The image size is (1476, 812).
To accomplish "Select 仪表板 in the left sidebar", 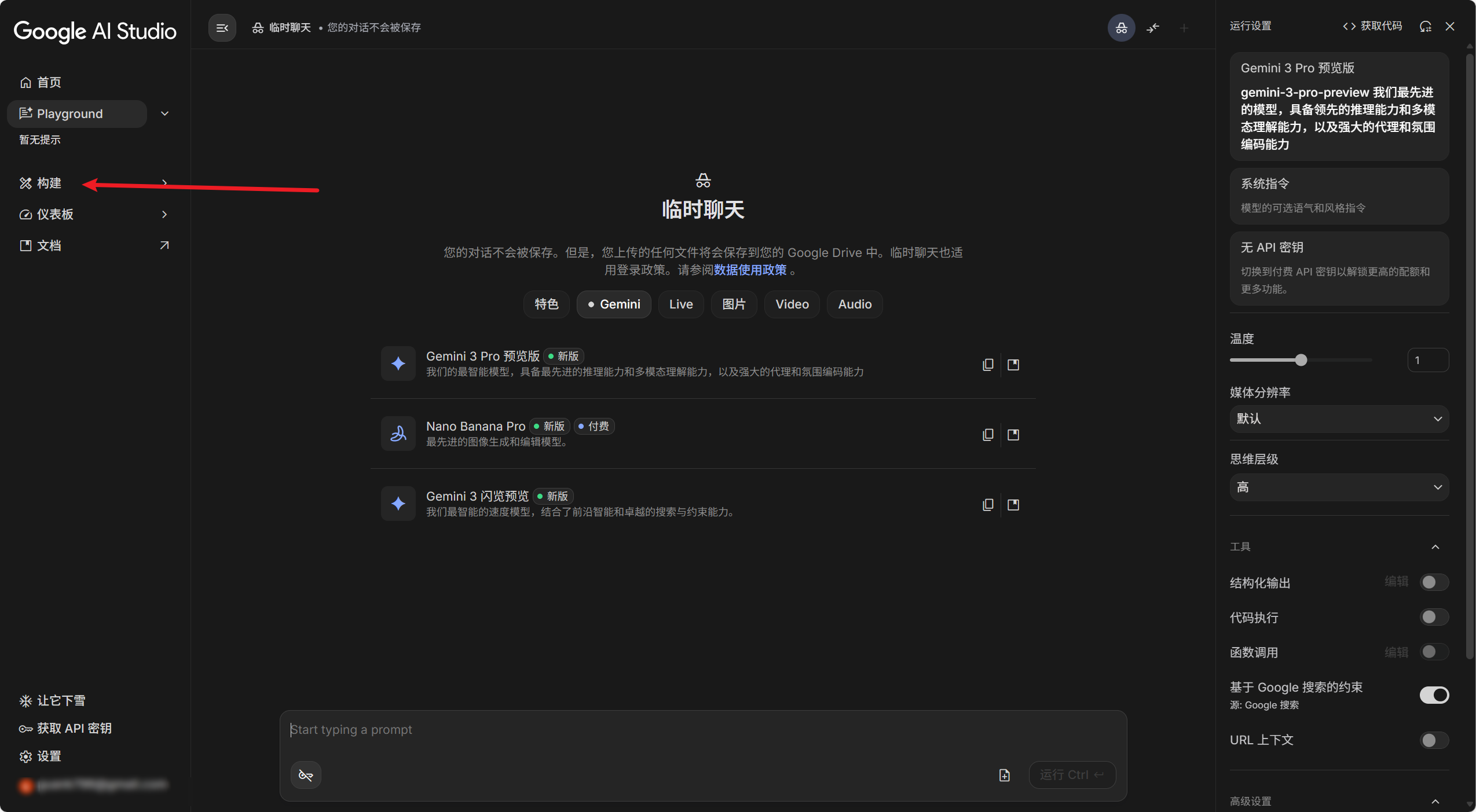I will point(55,214).
